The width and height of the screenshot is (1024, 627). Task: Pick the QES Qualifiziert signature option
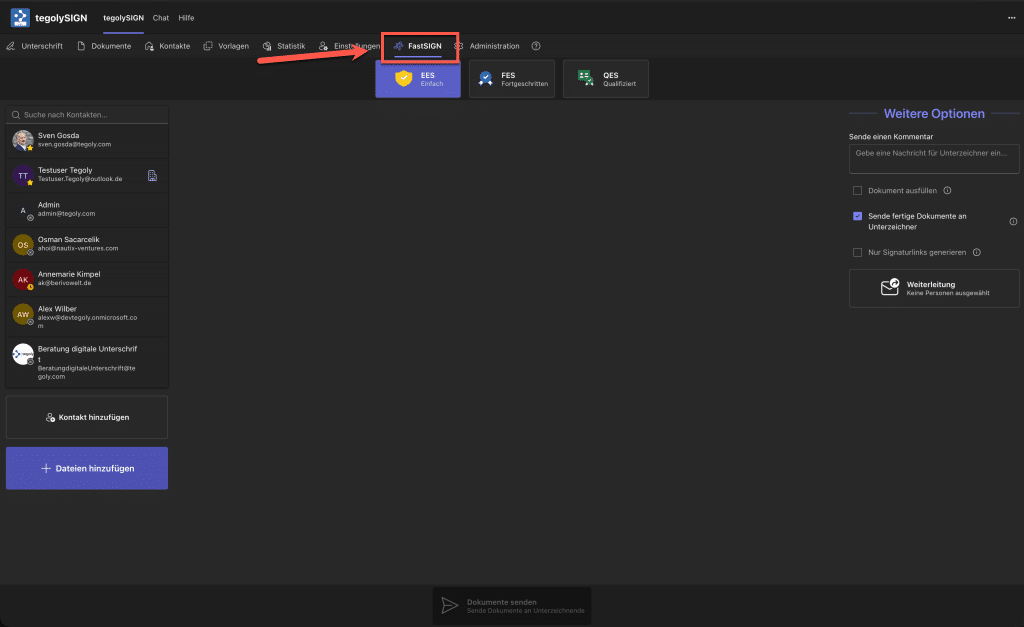605,79
